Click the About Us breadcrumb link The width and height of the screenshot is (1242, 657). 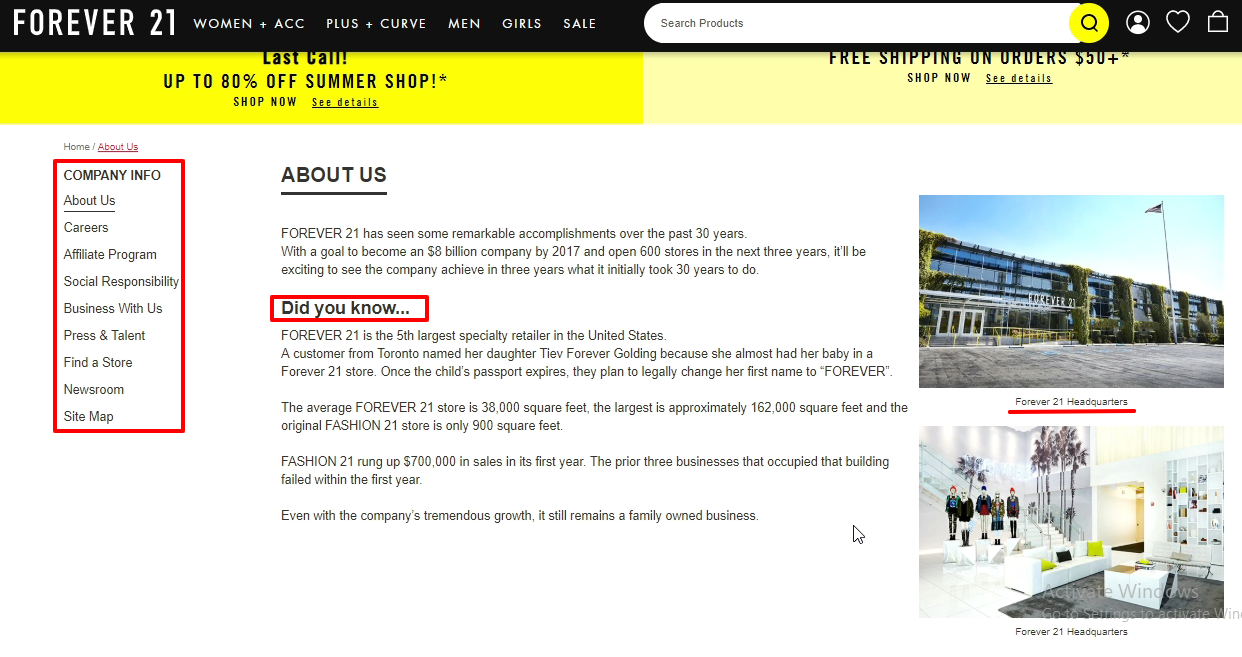(x=118, y=147)
